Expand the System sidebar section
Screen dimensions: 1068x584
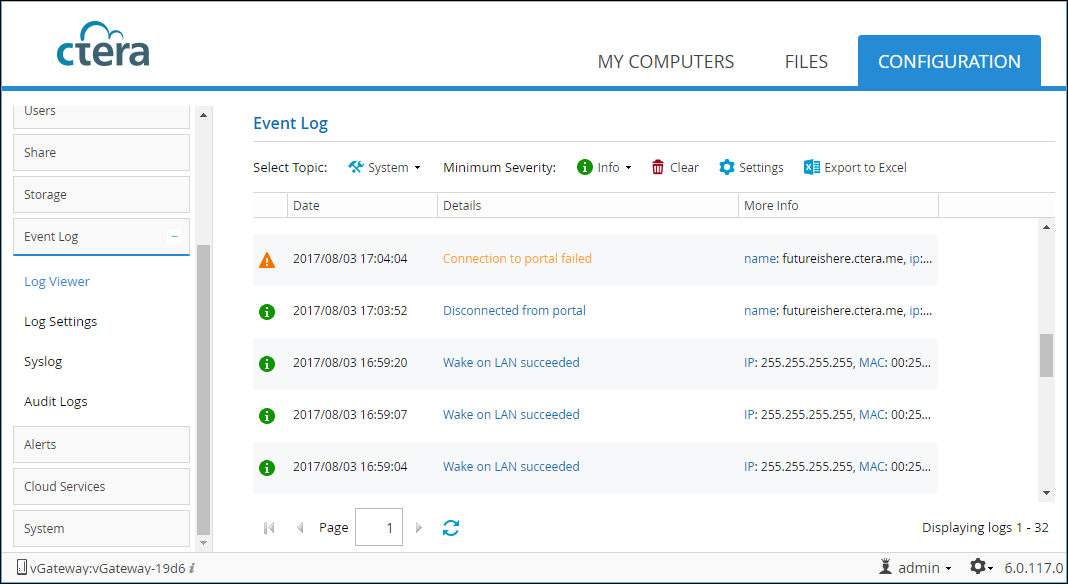click(101, 529)
